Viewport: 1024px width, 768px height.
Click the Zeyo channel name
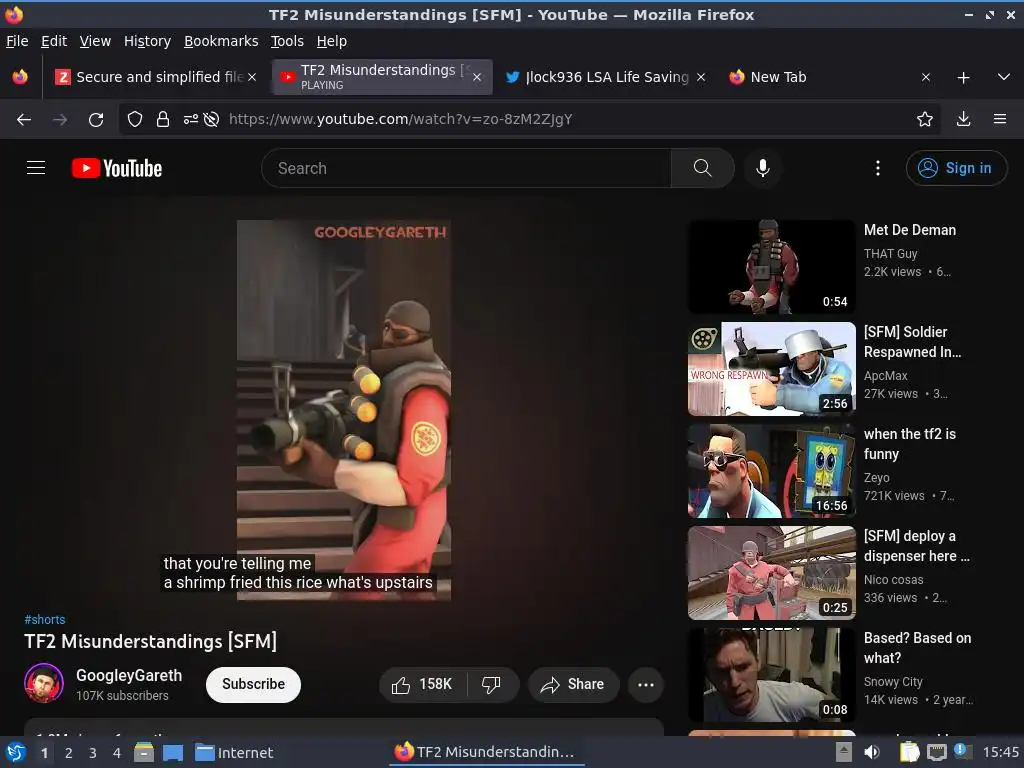click(876, 477)
